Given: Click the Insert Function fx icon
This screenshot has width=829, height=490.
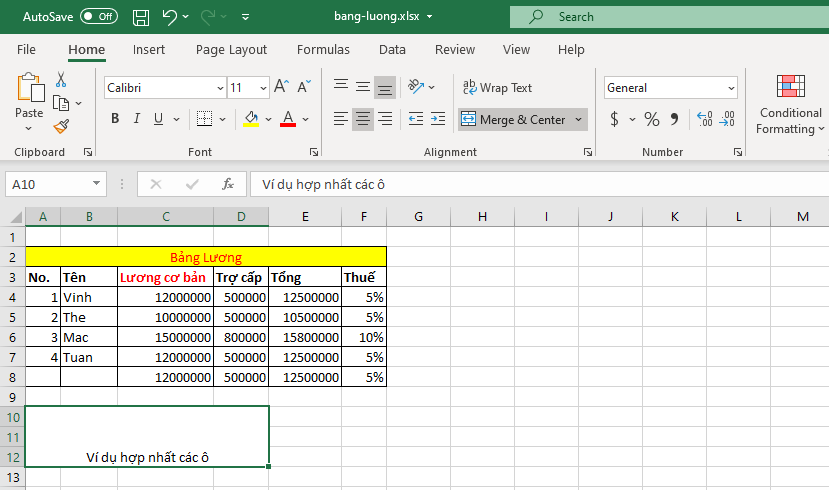Looking at the screenshot, I should pyautogui.click(x=228, y=184).
